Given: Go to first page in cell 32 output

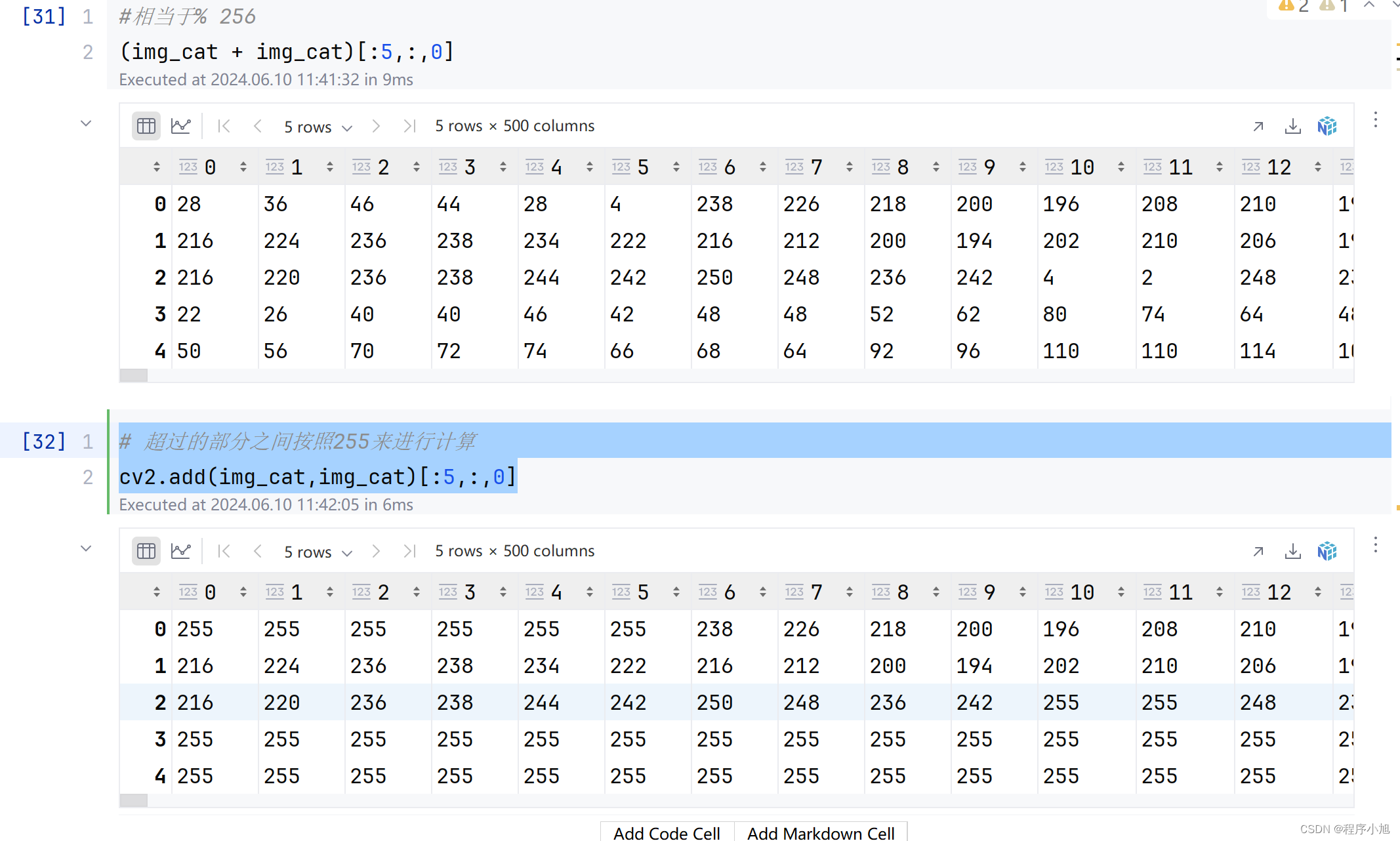Looking at the screenshot, I should [x=224, y=551].
